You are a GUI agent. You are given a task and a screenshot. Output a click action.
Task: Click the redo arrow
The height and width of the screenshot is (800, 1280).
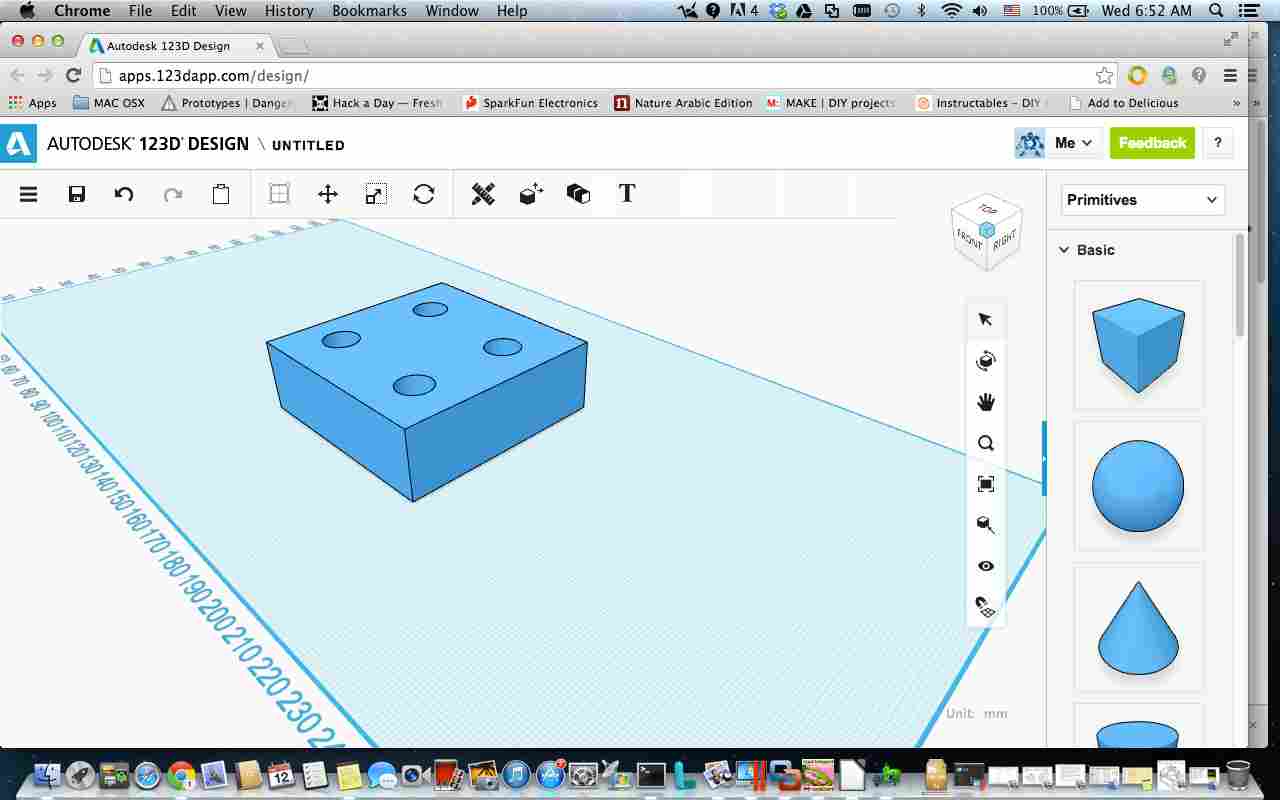(x=173, y=194)
